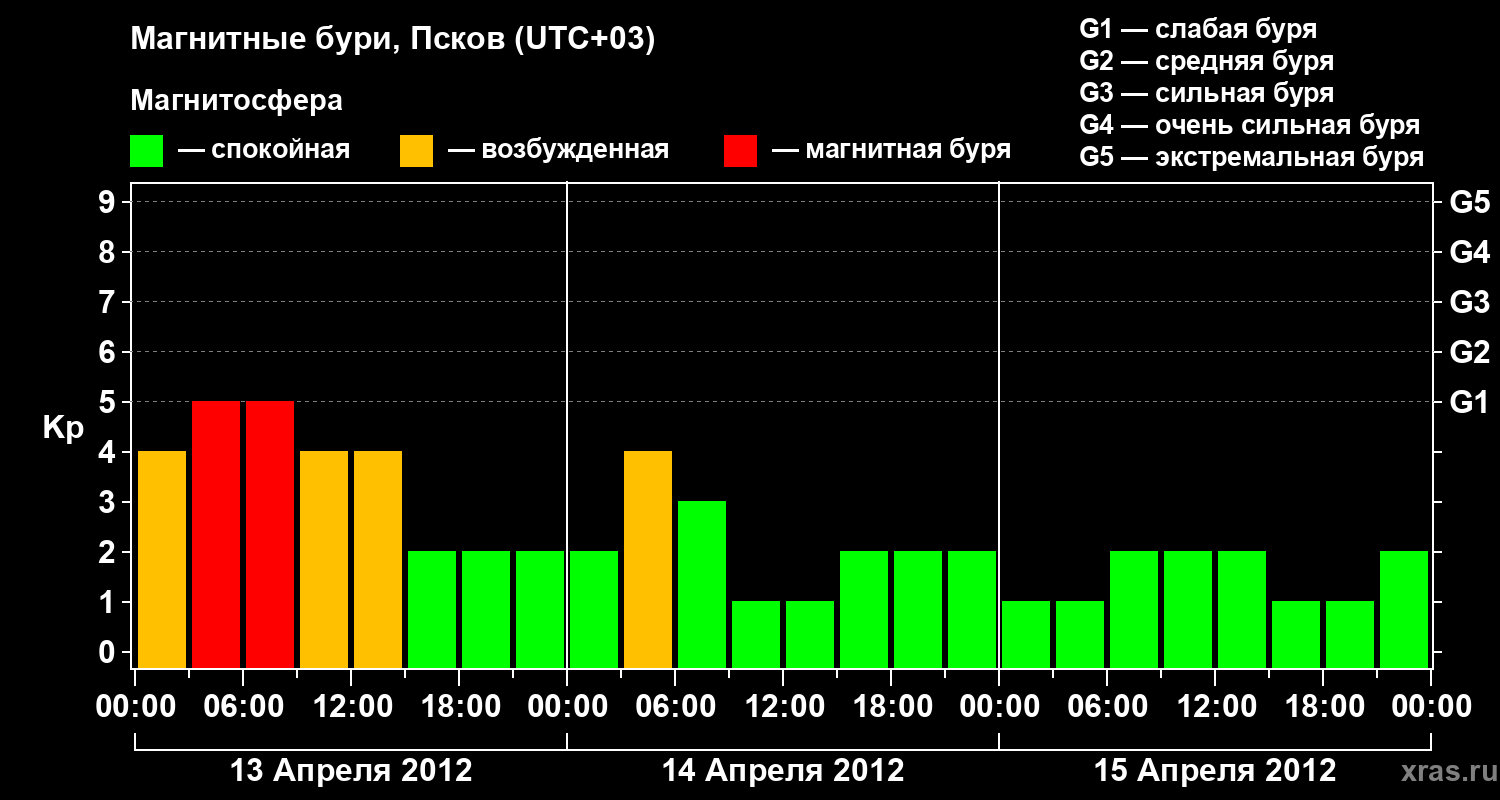The width and height of the screenshot is (1500, 800).
Task: Click the '— спокойная' legend label
Action: tap(264, 151)
